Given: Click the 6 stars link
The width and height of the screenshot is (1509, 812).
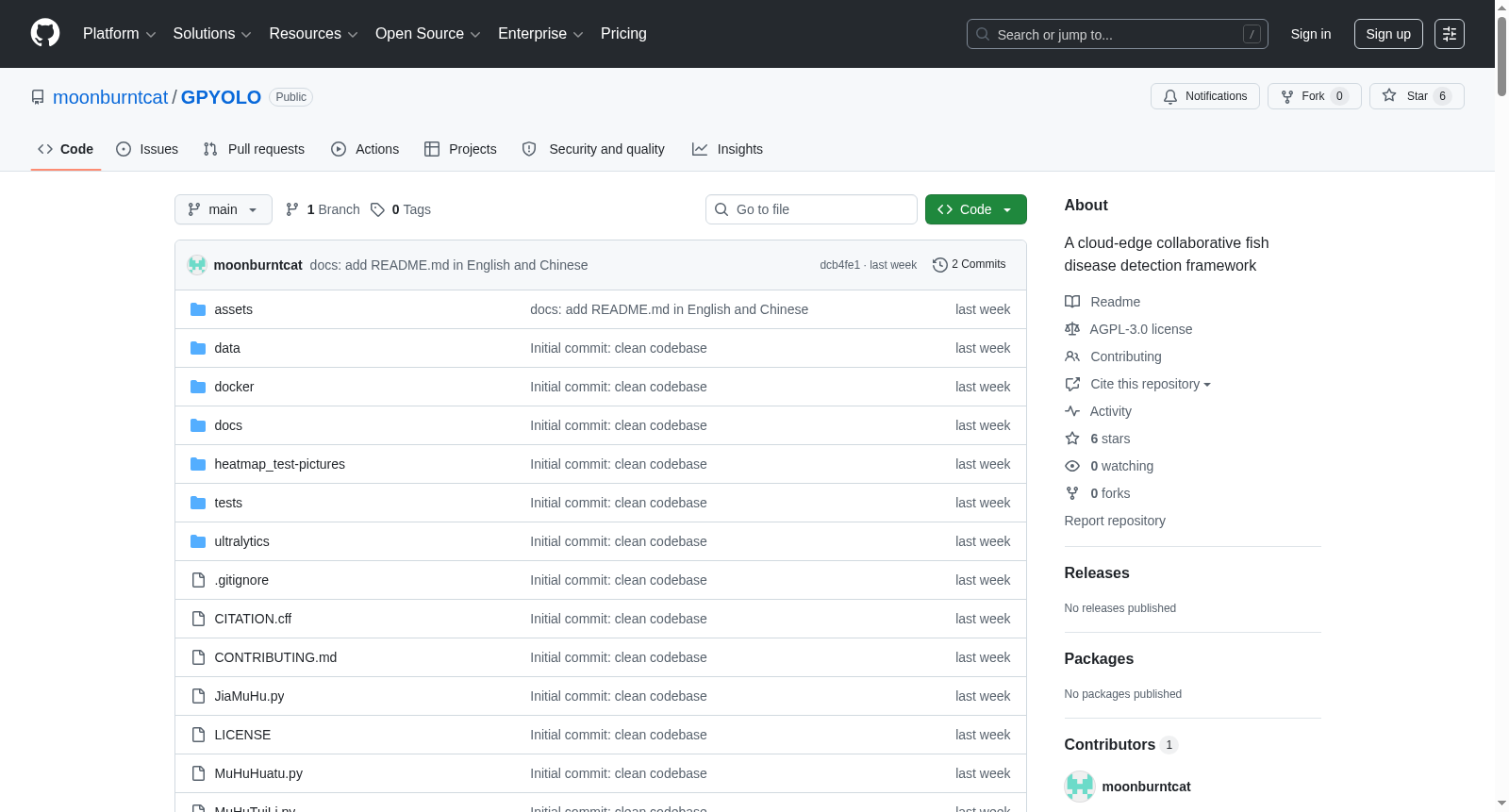Looking at the screenshot, I should [x=1110, y=439].
